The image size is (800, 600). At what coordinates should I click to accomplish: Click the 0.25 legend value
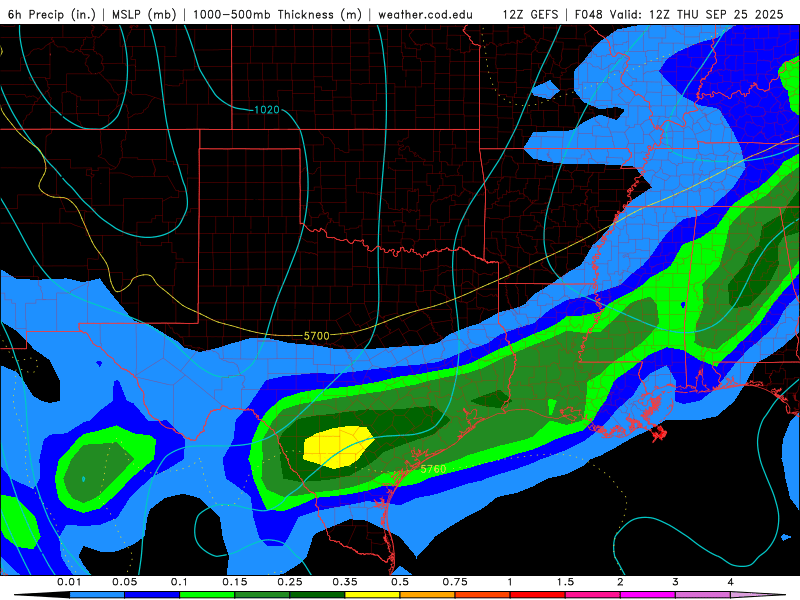290,582
